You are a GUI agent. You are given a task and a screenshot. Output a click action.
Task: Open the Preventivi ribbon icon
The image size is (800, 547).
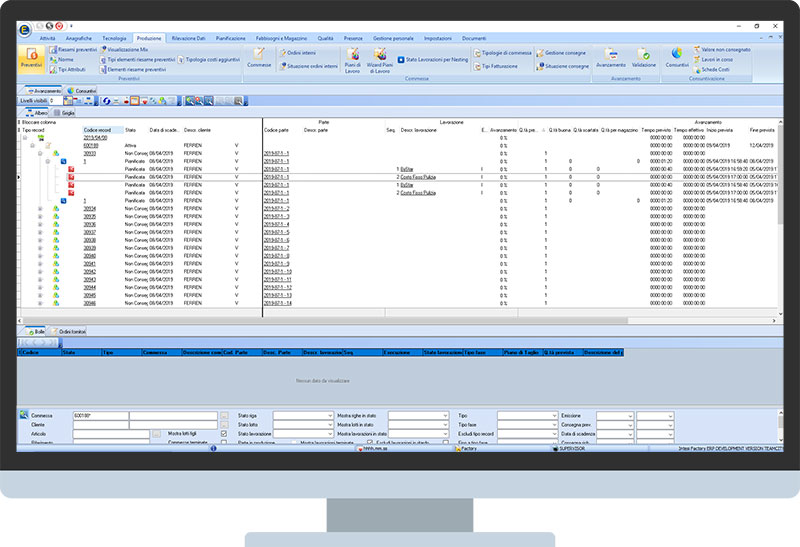tap(31, 58)
